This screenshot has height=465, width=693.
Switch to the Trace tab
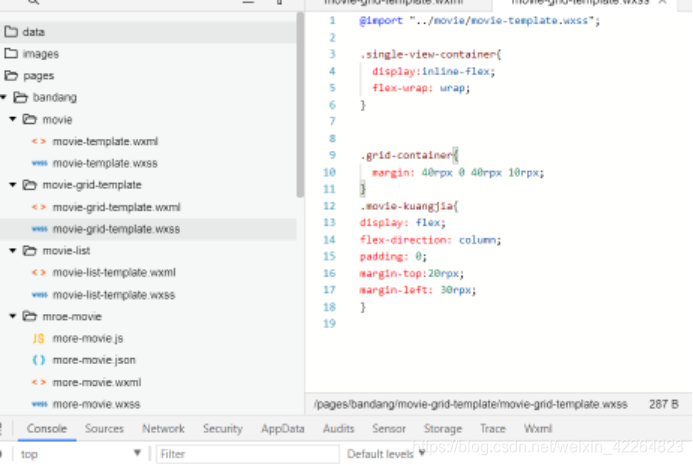tap(493, 428)
